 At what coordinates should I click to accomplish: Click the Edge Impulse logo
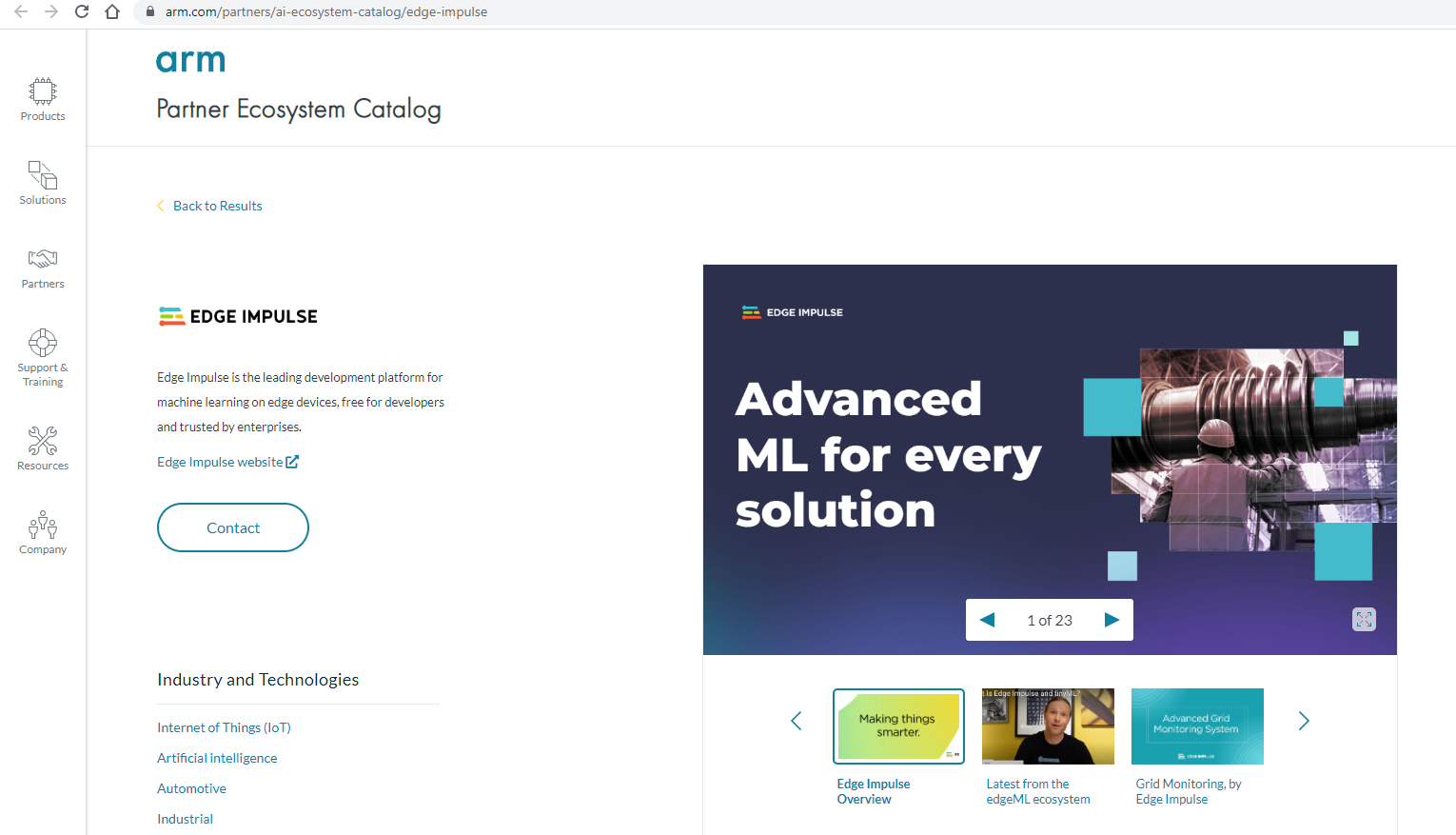click(x=238, y=316)
